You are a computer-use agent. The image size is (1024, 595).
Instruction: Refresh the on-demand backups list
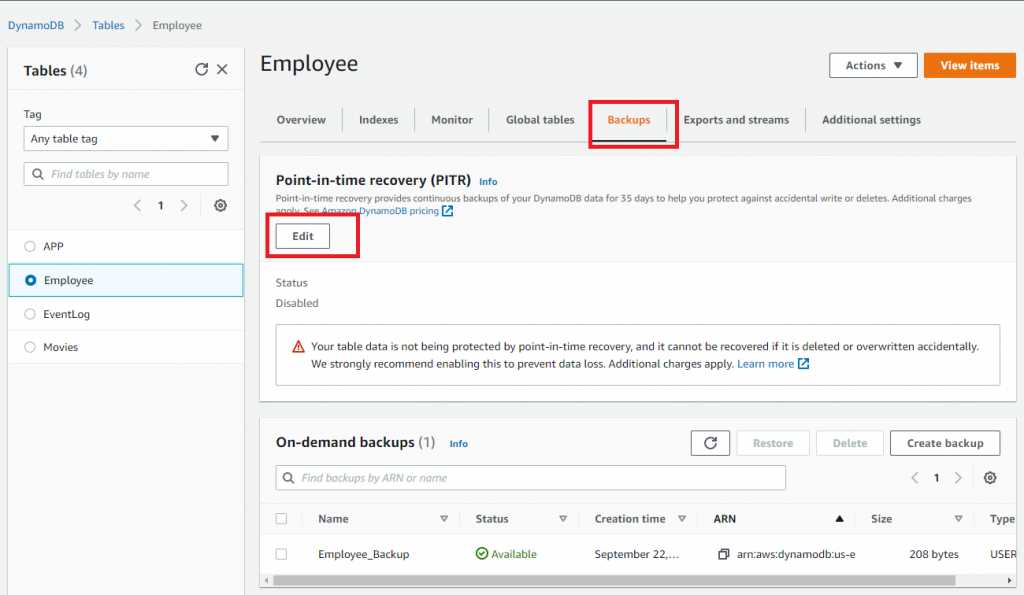(710, 443)
